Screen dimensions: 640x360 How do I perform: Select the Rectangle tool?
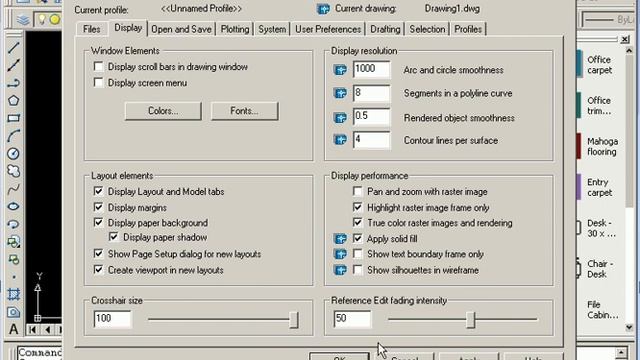(13, 118)
